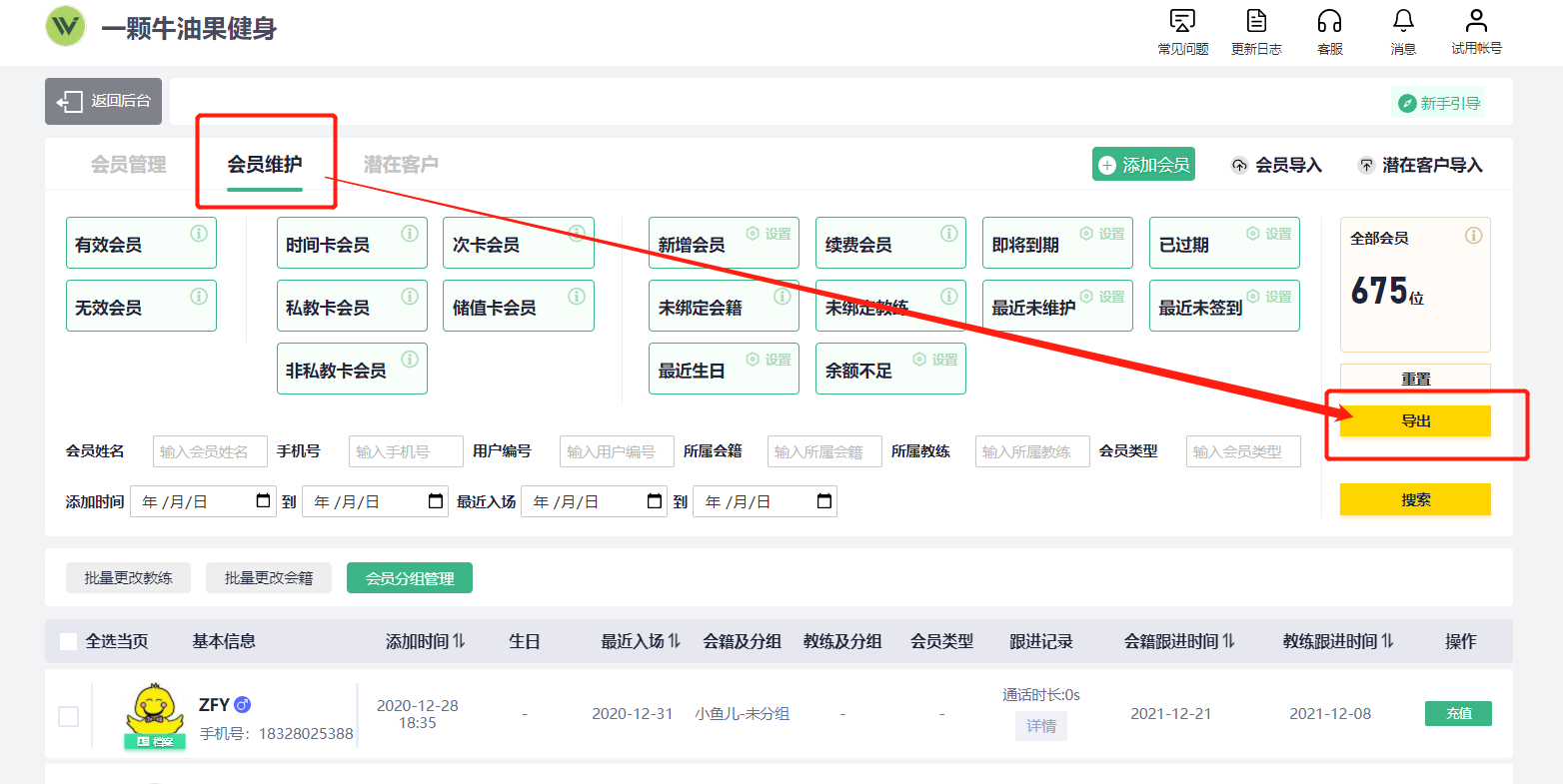The image size is (1563, 784).
Task: Switch to the 潜在客户 tab
Action: pyautogui.click(x=401, y=165)
